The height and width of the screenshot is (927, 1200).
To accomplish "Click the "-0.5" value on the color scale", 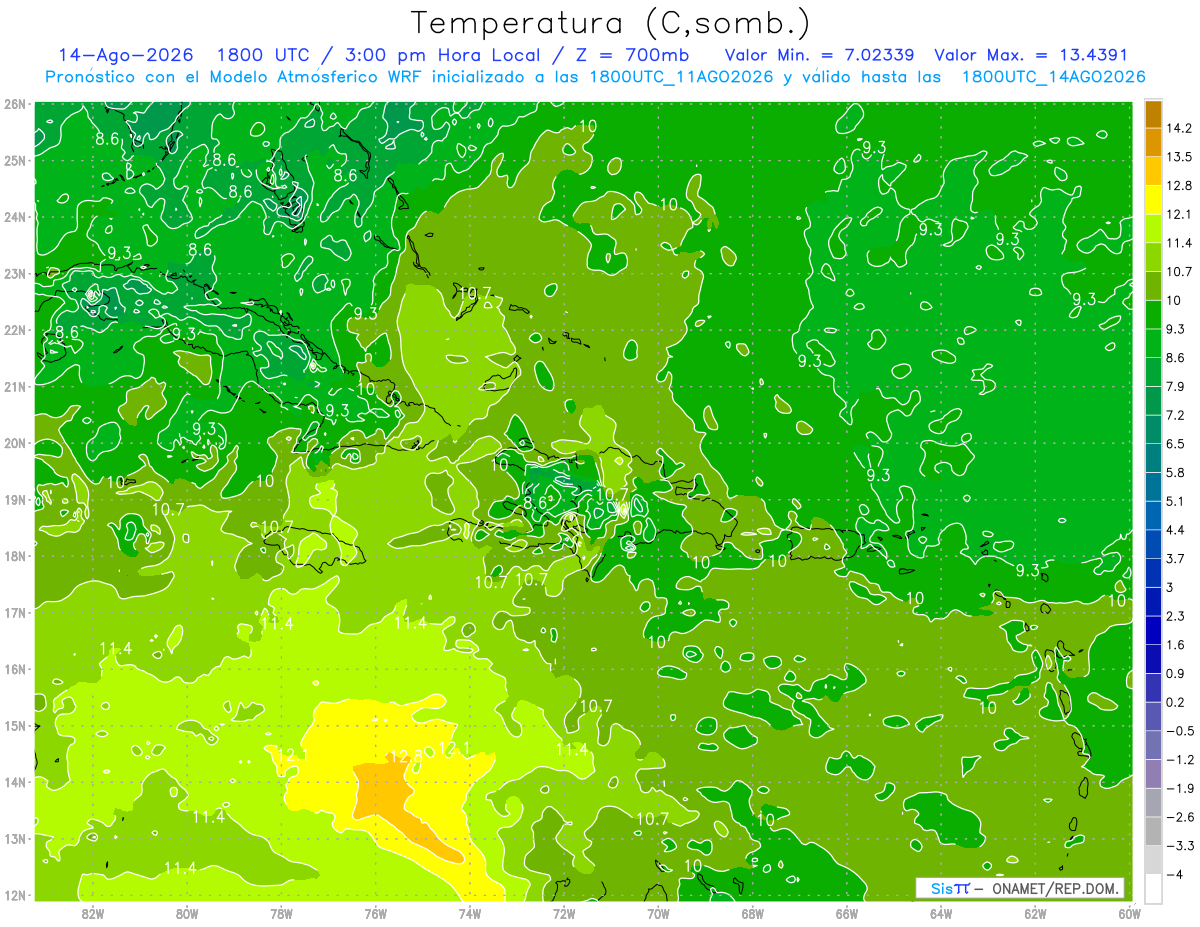I will [1180, 731].
